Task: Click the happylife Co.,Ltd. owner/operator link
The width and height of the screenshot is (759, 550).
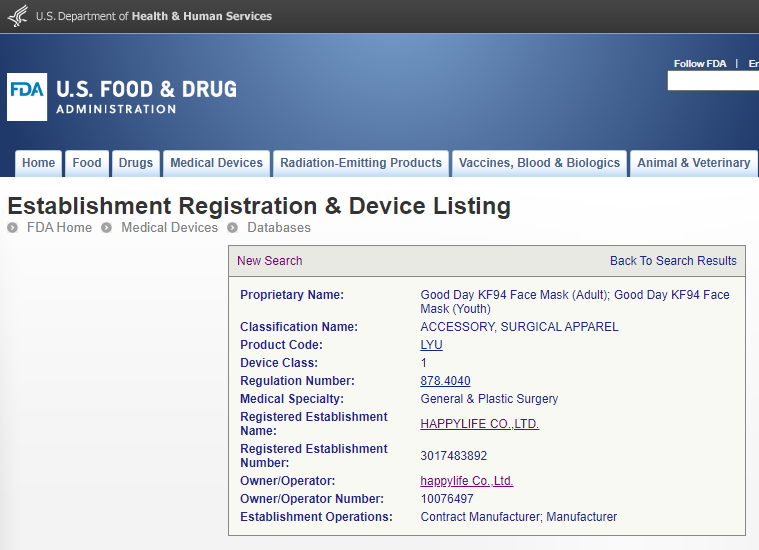Action: (466, 481)
